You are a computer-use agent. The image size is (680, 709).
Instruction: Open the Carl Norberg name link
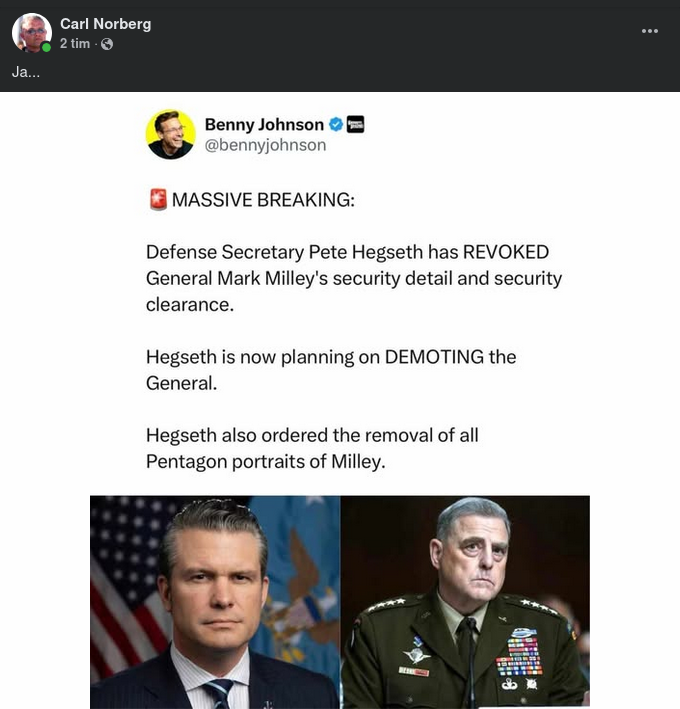click(105, 24)
